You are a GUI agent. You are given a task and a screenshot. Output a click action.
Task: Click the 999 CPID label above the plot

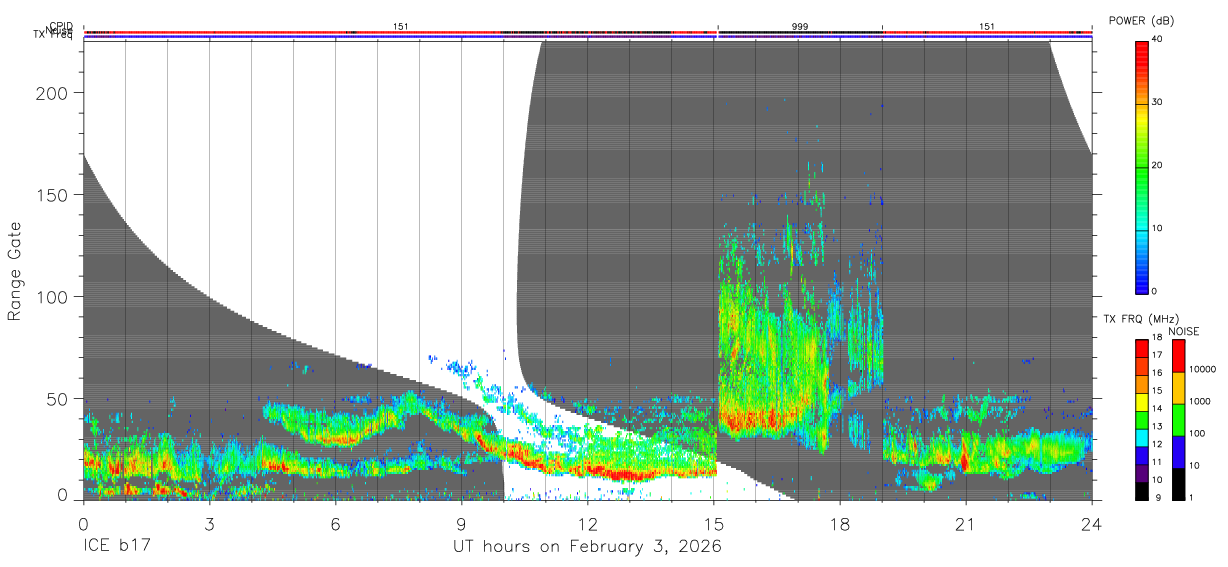pyautogui.click(x=800, y=27)
